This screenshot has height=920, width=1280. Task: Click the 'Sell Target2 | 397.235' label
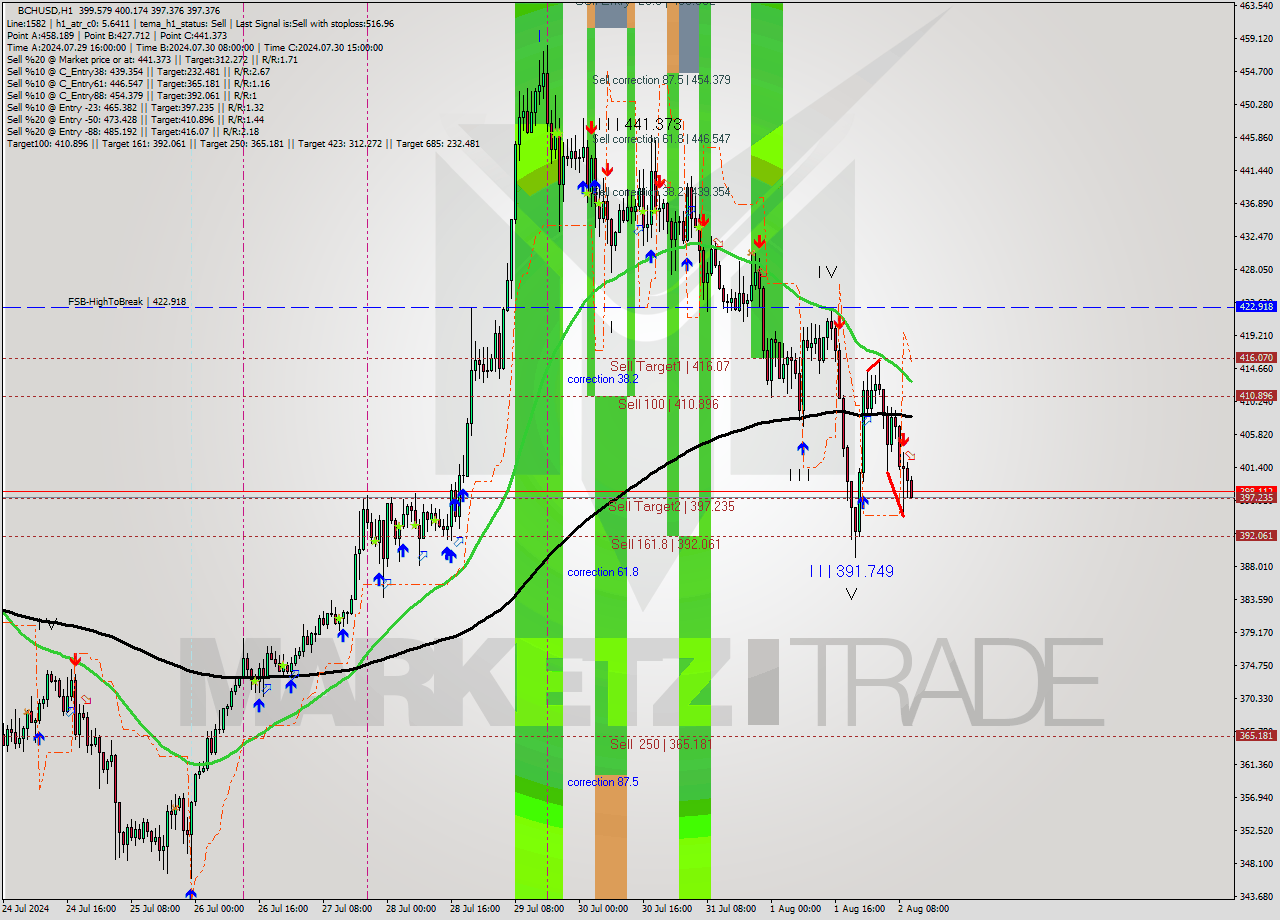click(x=671, y=507)
